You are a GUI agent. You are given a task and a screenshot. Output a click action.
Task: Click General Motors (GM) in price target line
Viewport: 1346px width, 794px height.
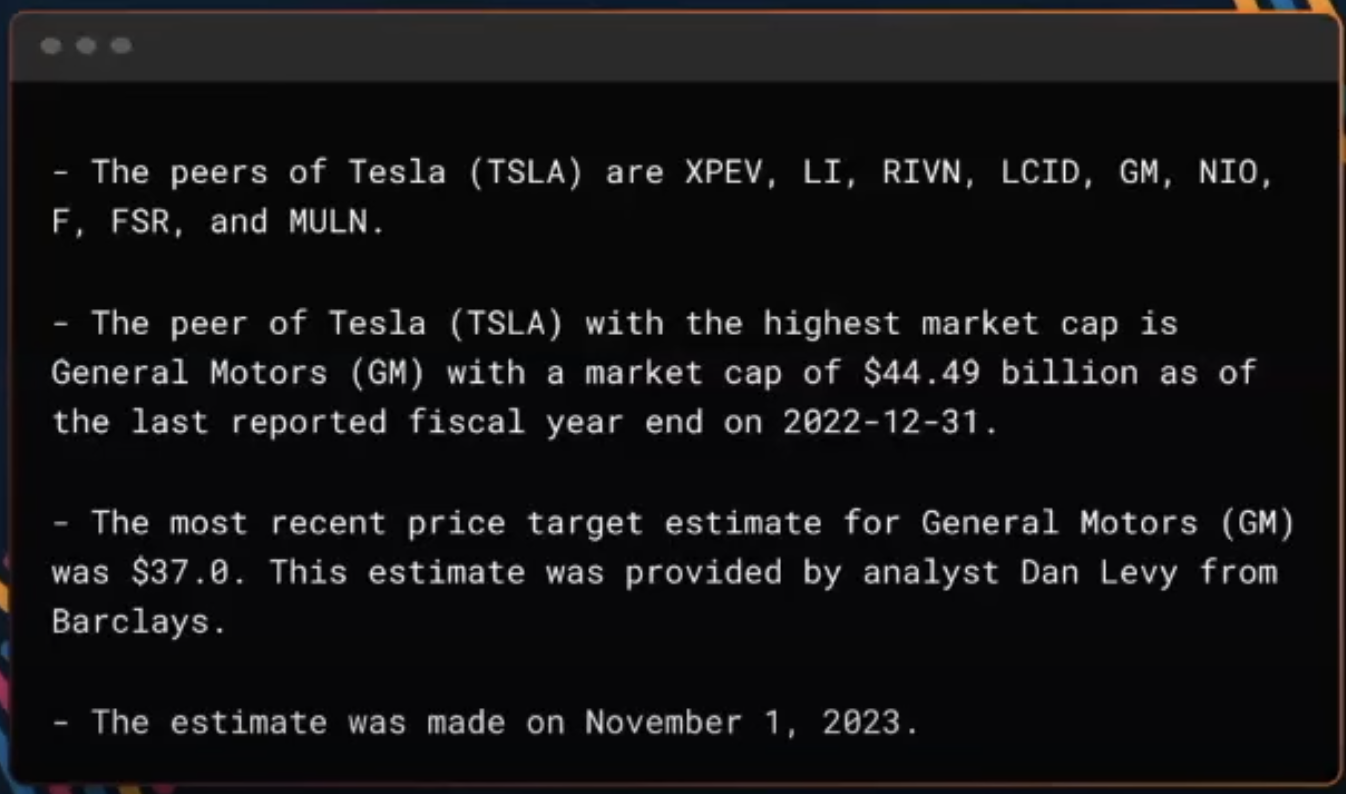pos(1108,522)
